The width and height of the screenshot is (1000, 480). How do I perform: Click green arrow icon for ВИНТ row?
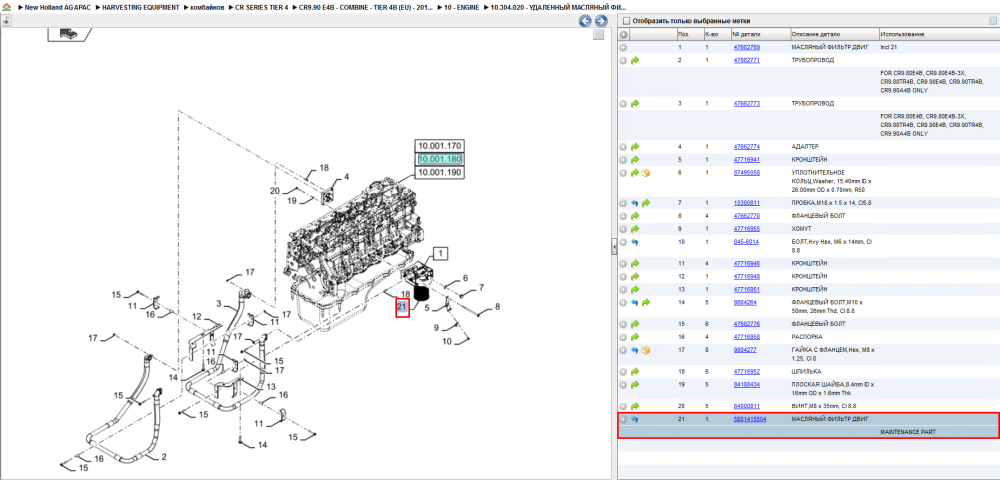pyautogui.click(x=635, y=406)
